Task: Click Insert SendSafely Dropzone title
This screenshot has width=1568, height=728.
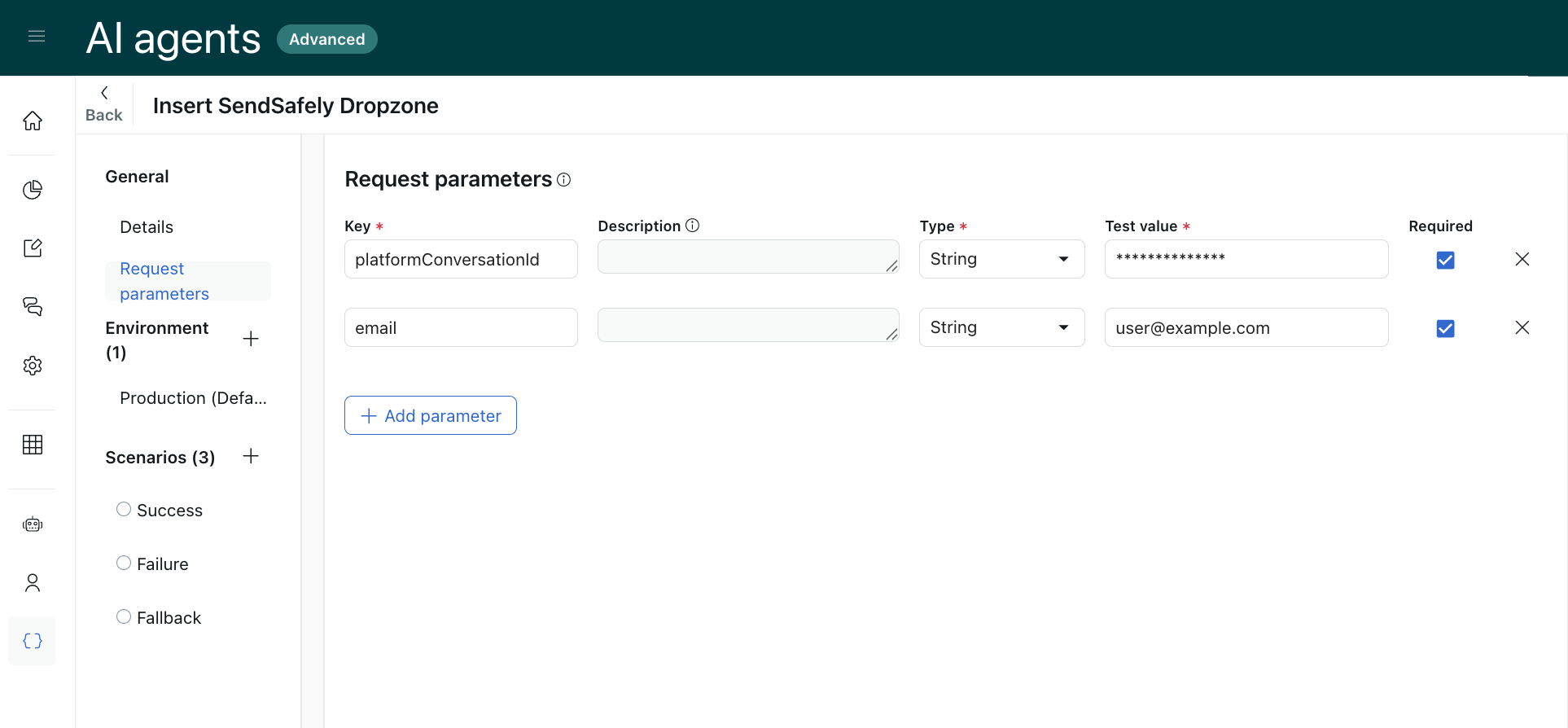Action: tap(296, 106)
